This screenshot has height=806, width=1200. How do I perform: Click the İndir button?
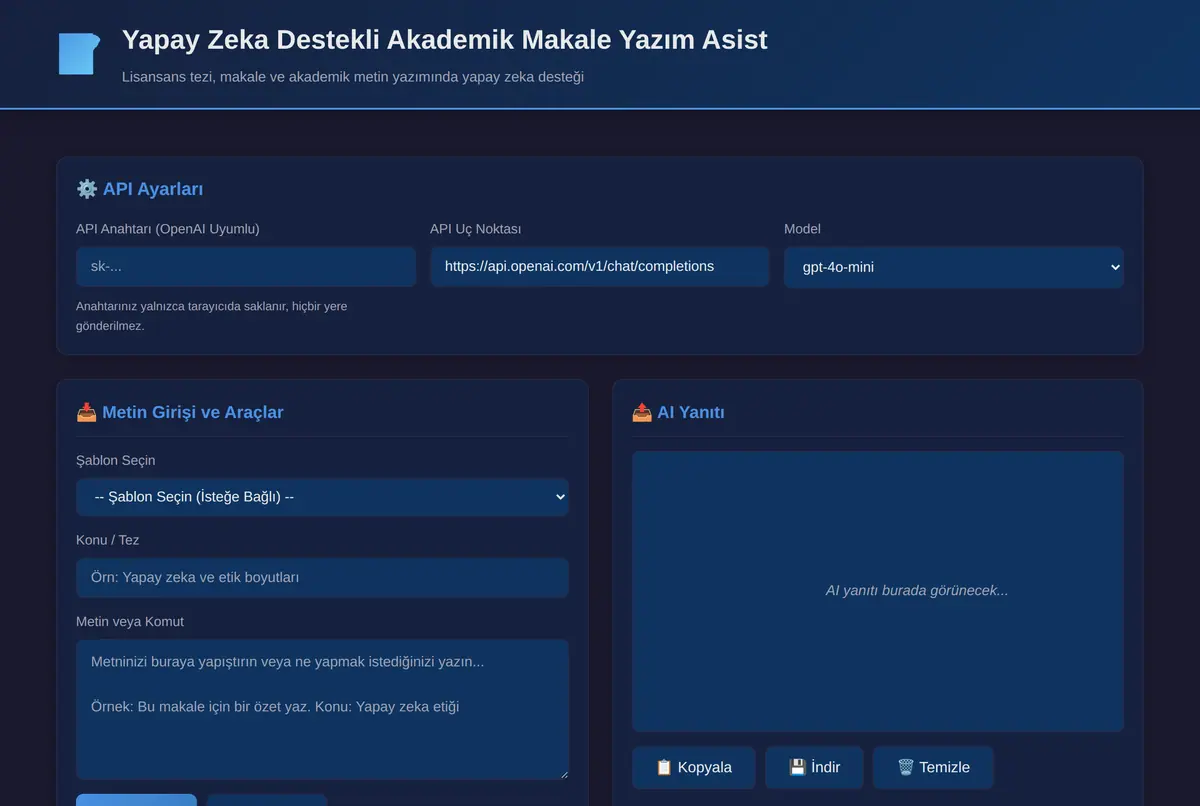[x=814, y=767]
